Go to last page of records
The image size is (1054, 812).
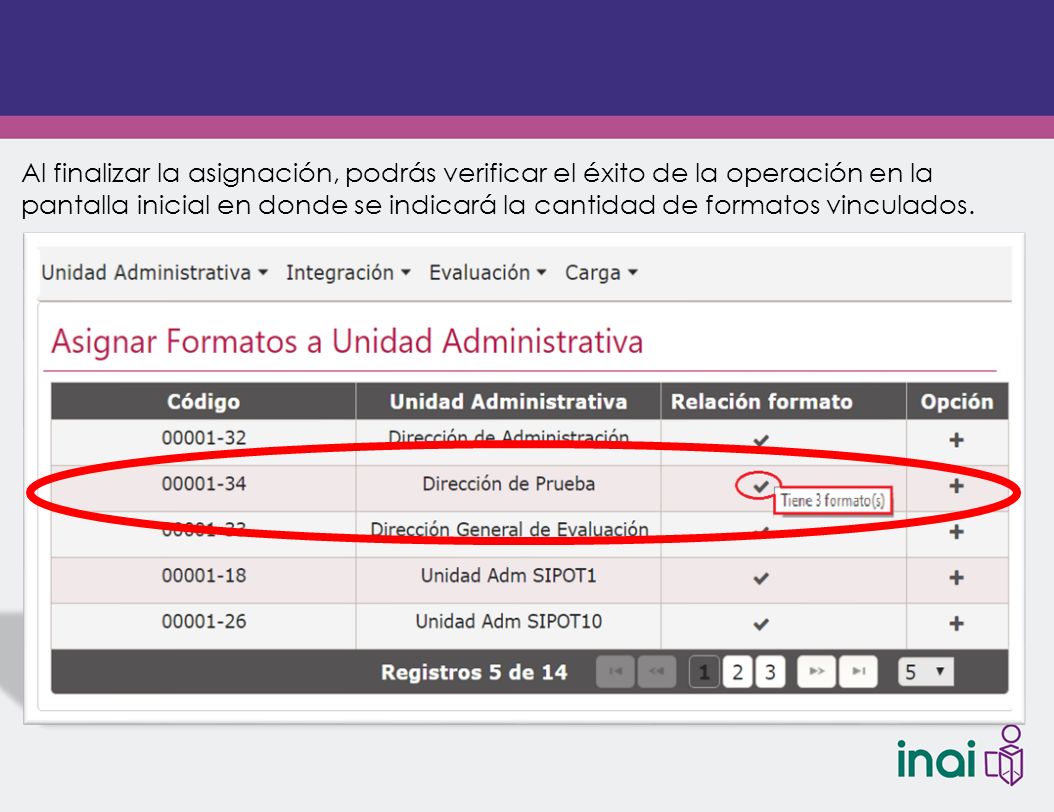(858, 672)
